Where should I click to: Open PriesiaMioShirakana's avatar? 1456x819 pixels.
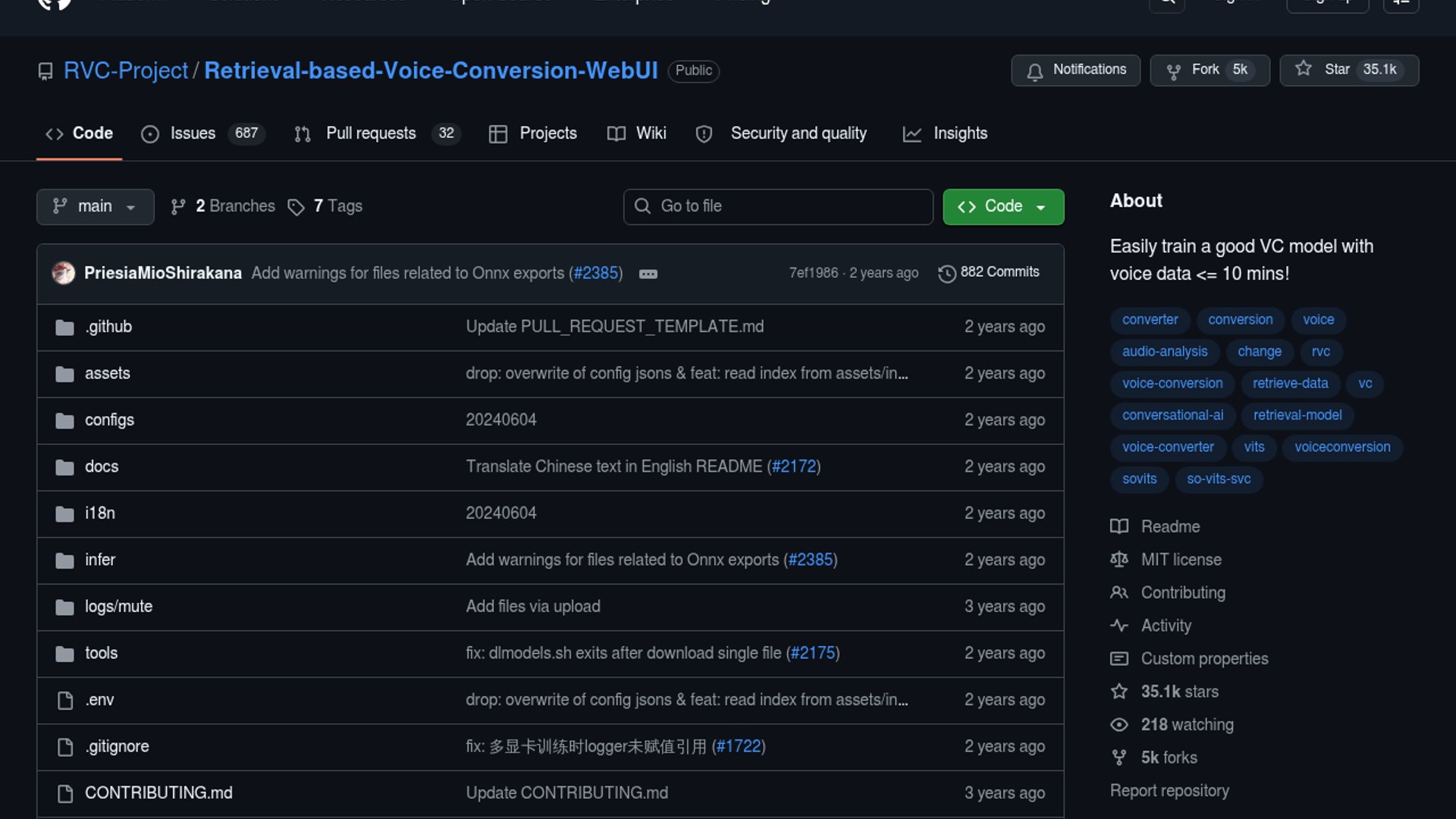64,273
